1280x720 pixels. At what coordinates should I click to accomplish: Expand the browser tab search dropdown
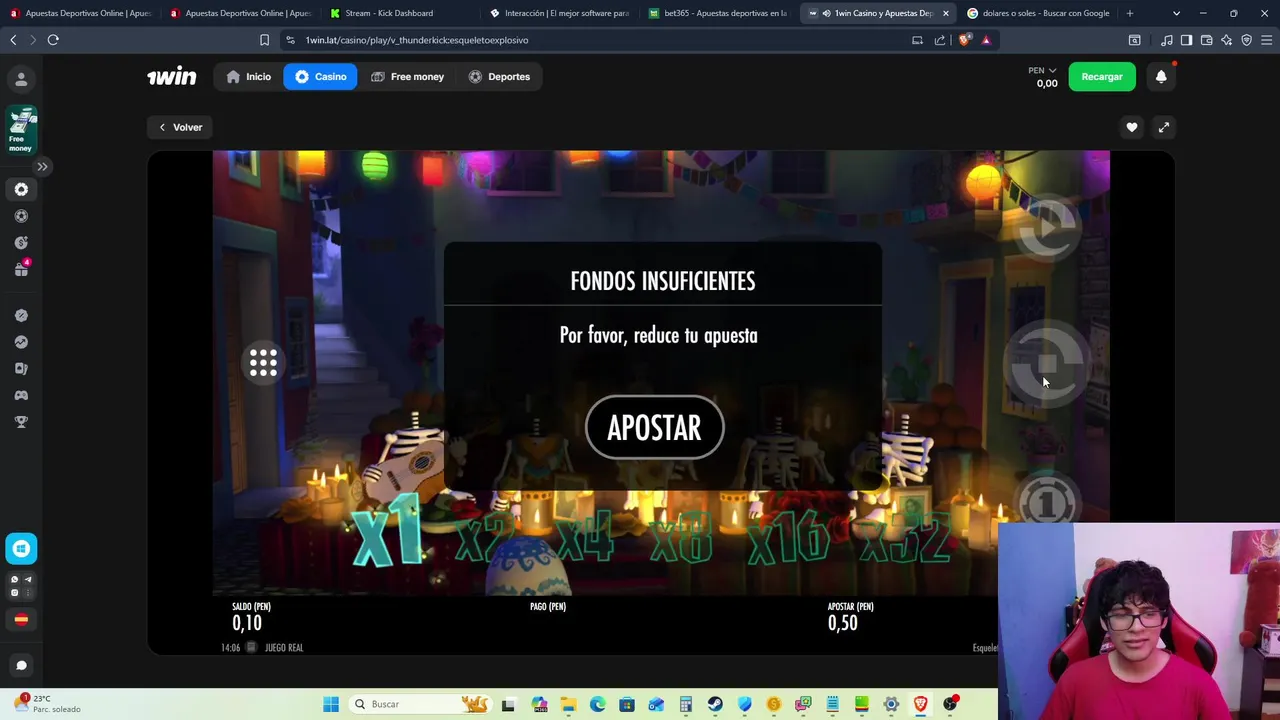(1176, 13)
